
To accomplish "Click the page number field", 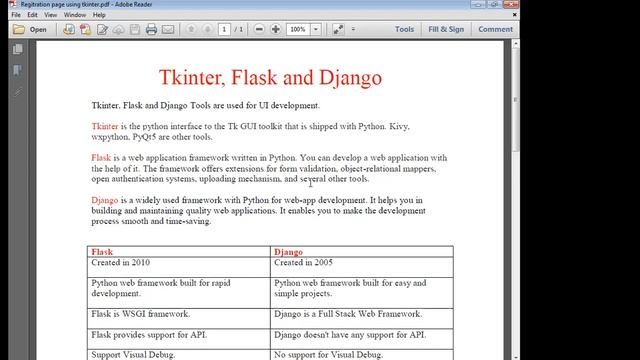I will coord(224,29).
